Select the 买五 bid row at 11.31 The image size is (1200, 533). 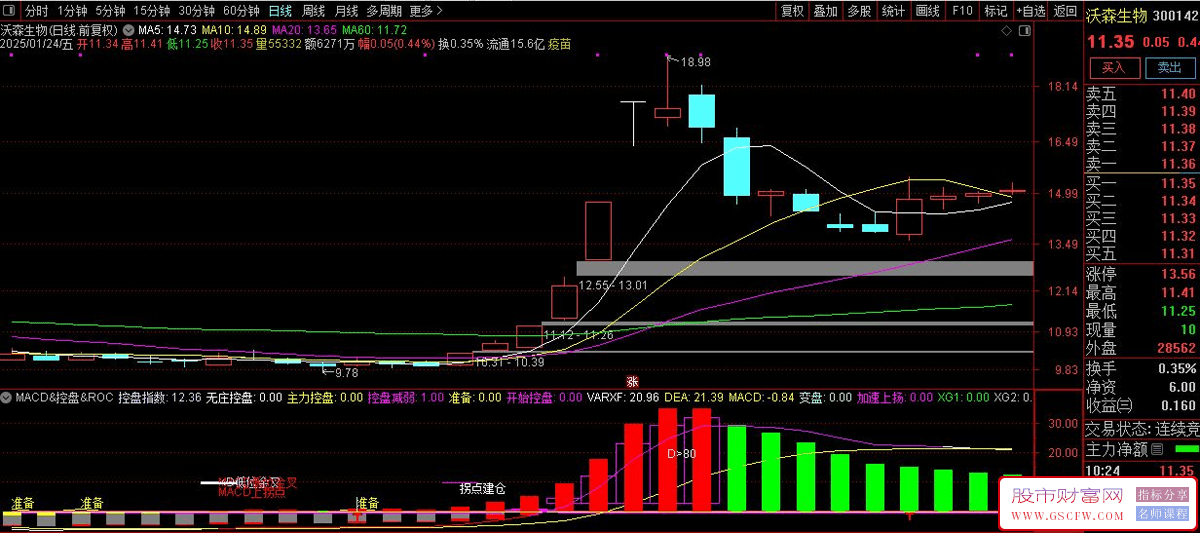(x=1142, y=254)
